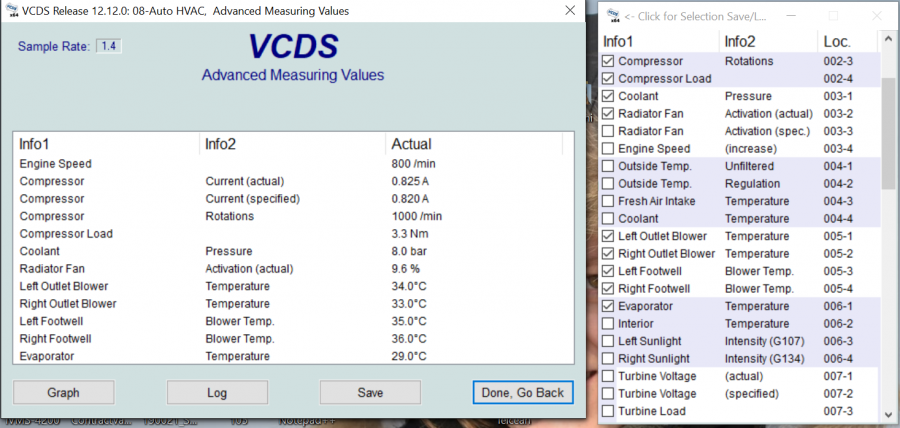Click the Sample Rate value field
Image resolution: width=900 pixels, height=428 pixels.
pos(109,47)
